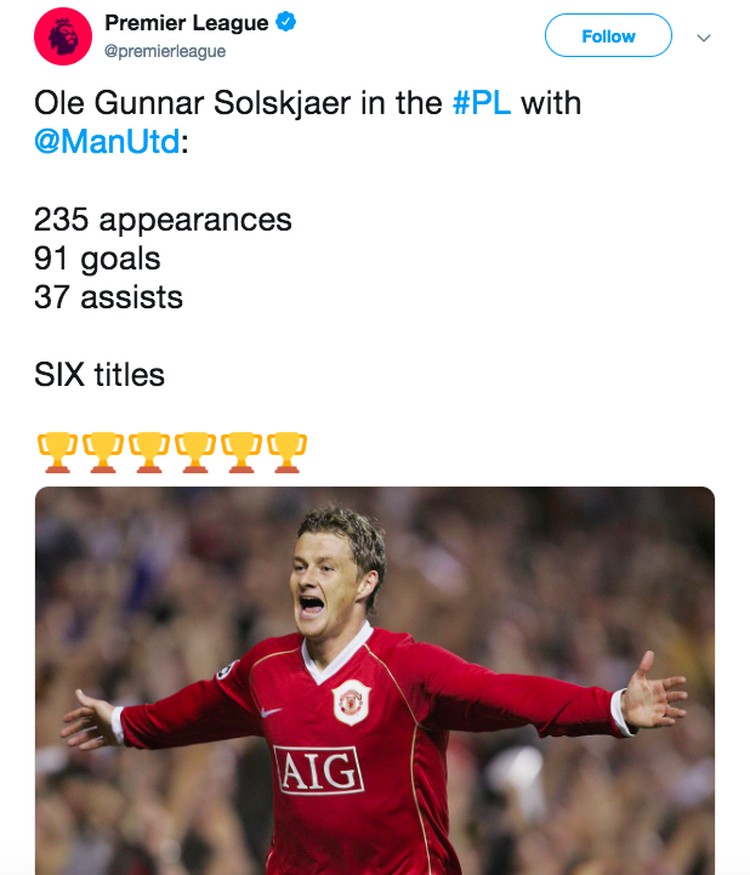Image resolution: width=750 pixels, height=875 pixels.
Task: Open the Premier League profile avatar
Action: 63,36
